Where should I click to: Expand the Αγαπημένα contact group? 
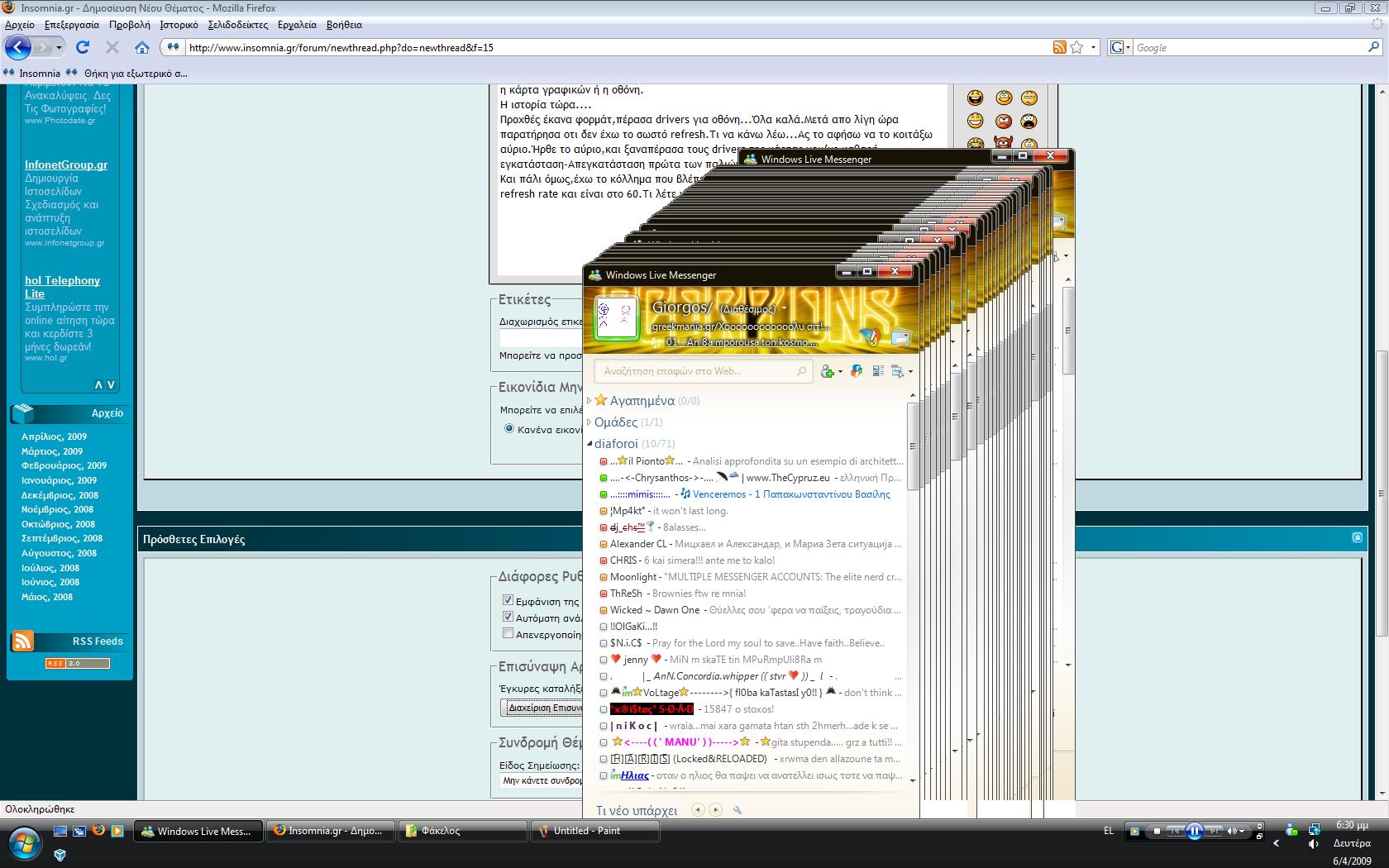589,401
